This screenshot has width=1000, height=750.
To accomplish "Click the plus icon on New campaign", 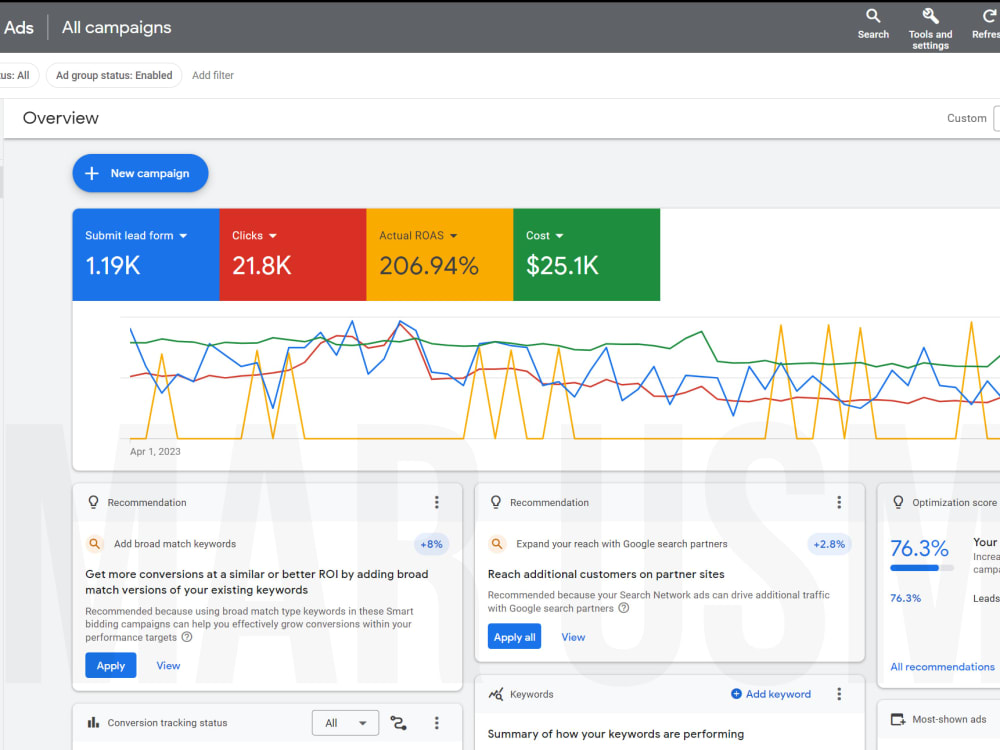I will (92, 173).
